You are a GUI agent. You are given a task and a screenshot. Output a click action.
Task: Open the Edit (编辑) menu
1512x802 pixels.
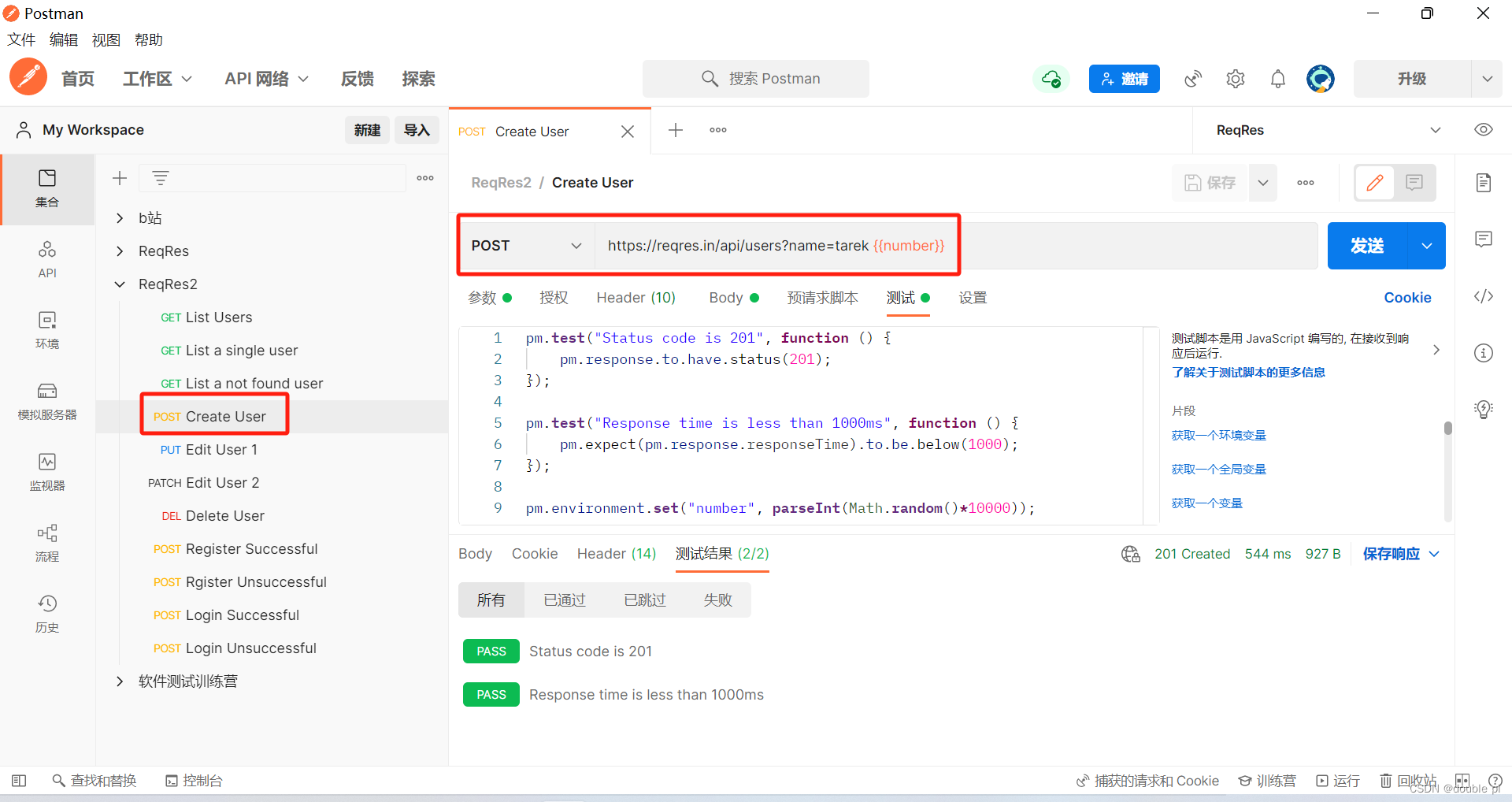64,40
